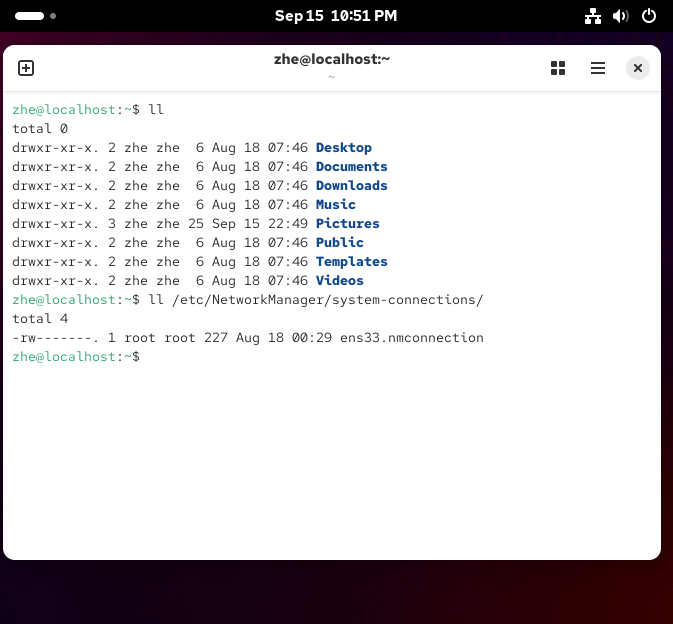The width and height of the screenshot is (673, 624).
Task: Click the workspace indicator dot
Action: pyautogui.click(x=53, y=16)
